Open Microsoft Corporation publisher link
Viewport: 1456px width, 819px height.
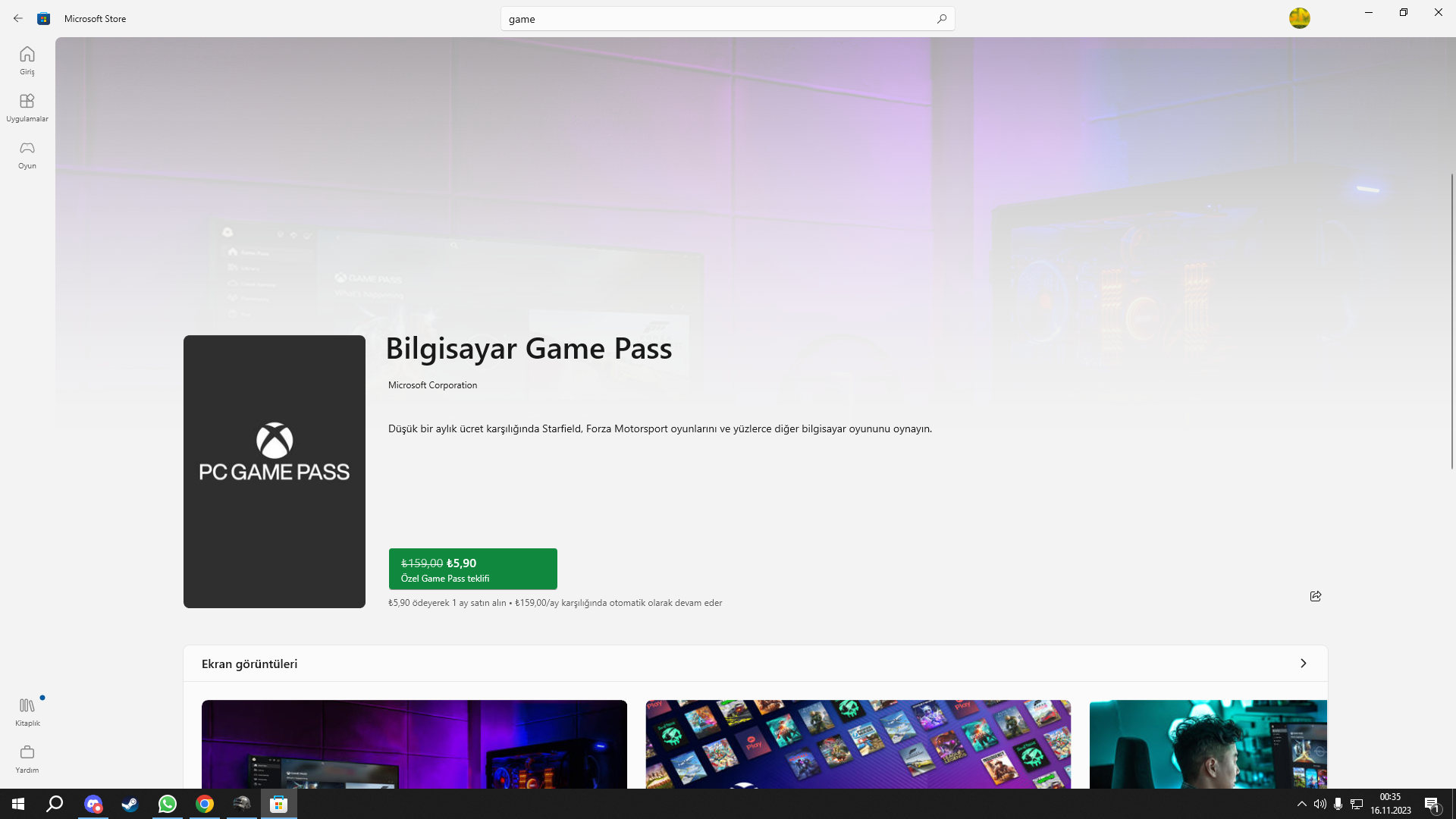(x=432, y=385)
